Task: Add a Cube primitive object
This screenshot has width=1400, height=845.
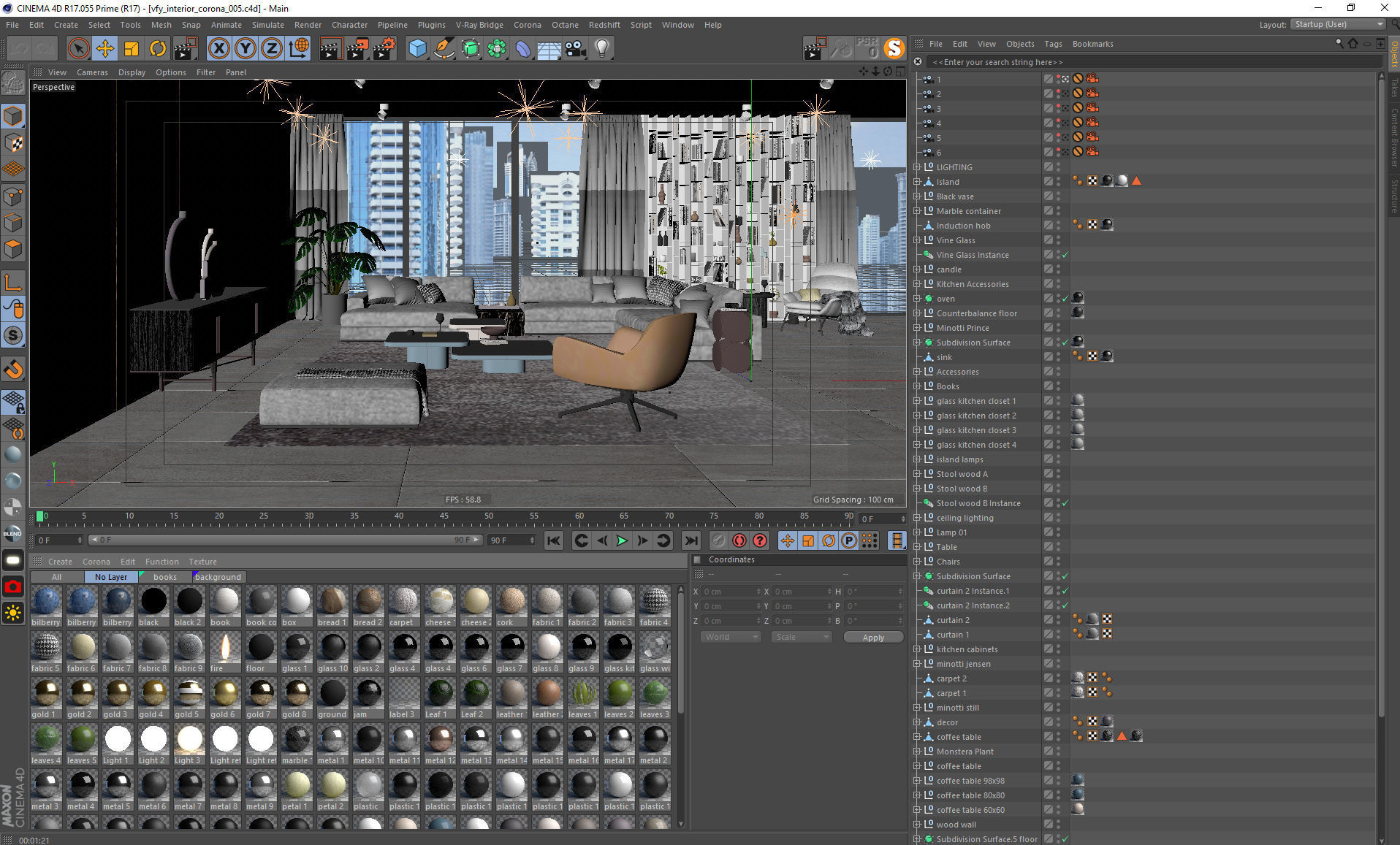Action: pyautogui.click(x=417, y=49)
